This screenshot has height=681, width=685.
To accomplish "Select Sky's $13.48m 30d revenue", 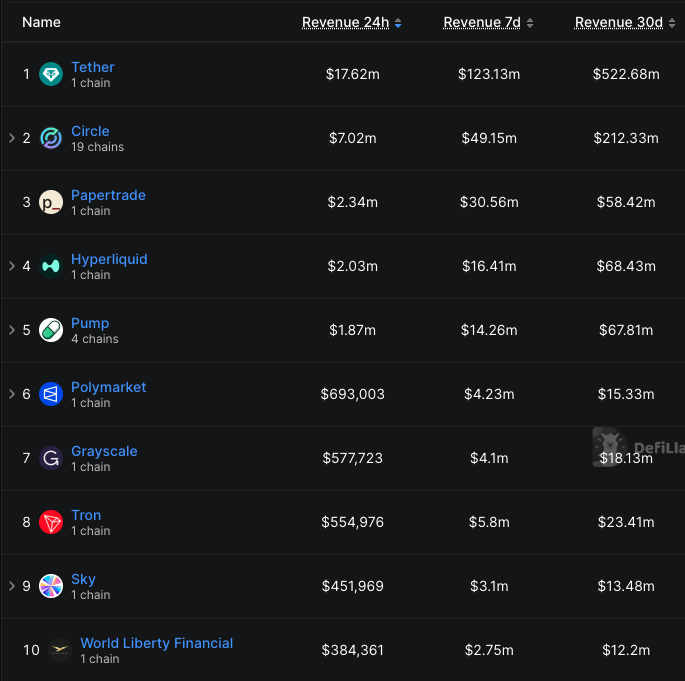I will click(x=626, y=586).
